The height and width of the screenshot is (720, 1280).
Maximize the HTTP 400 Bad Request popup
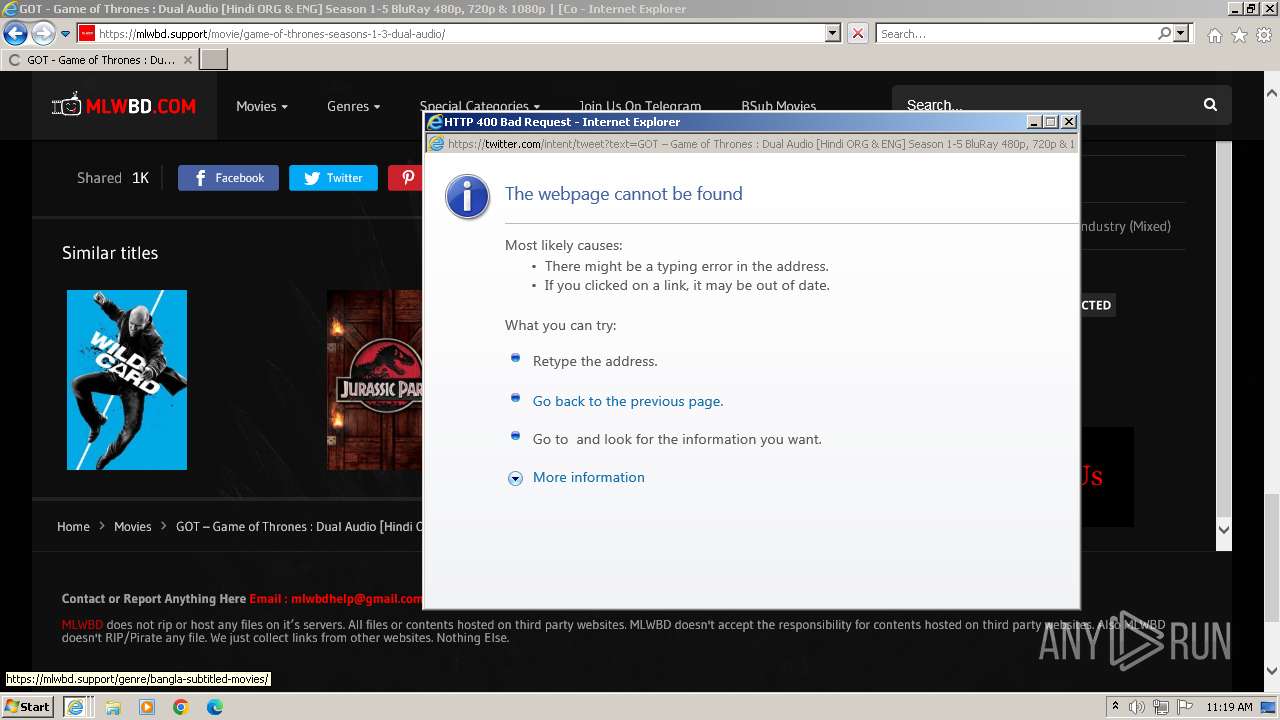pos(1050,122)
